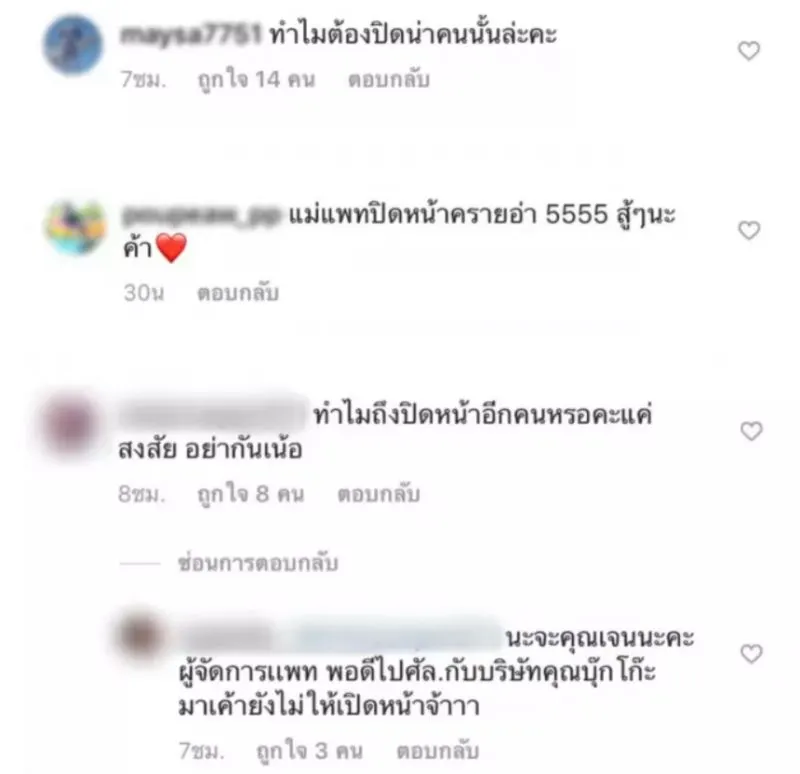The image size is (800, 774).
Task: Open the blurred username of the third commenter
Action: pos(212,416)
